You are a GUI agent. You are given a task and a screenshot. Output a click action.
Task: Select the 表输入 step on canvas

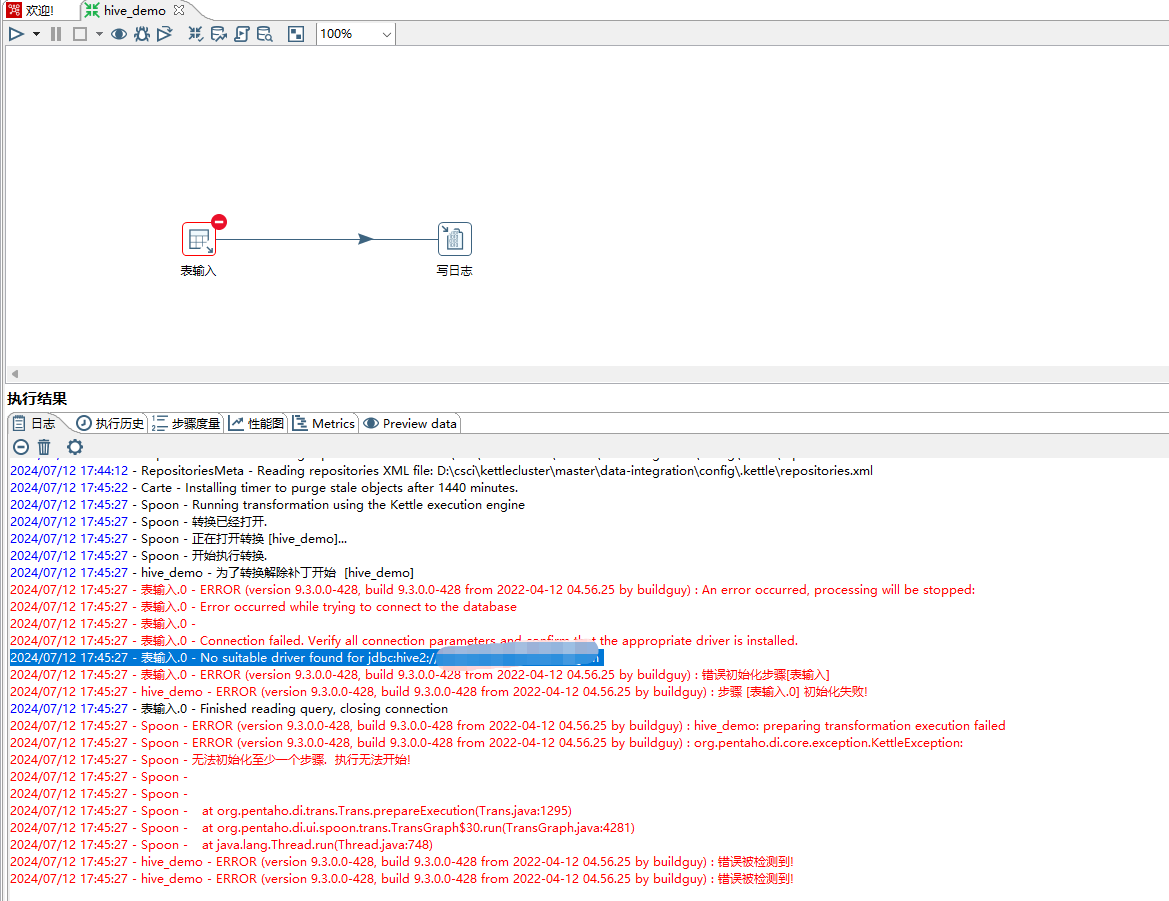(198, 240)
